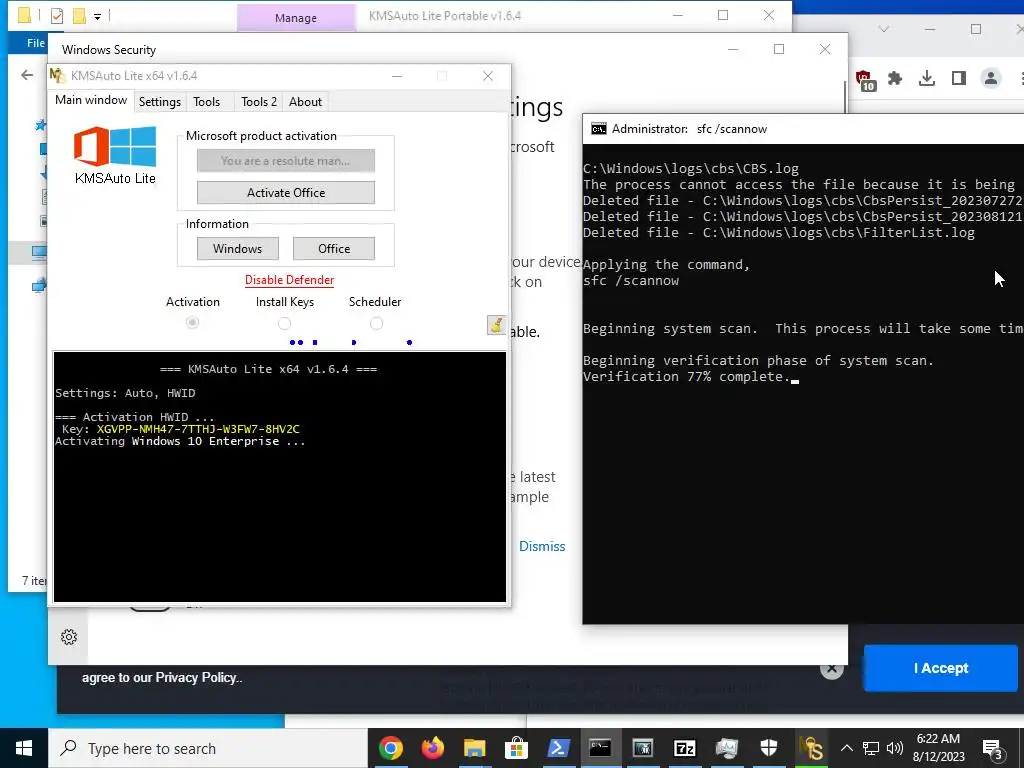Click the Office information button
The width and height of the screenshot is (1024, 768).
click(334, 249)
